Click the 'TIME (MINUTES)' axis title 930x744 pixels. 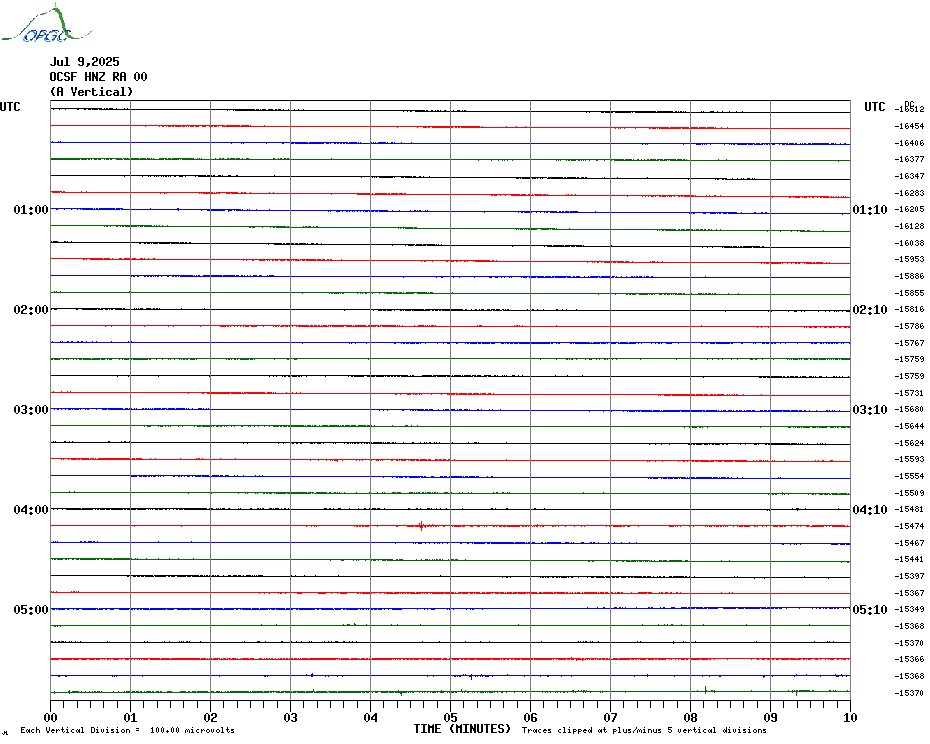tap(462, 729)
